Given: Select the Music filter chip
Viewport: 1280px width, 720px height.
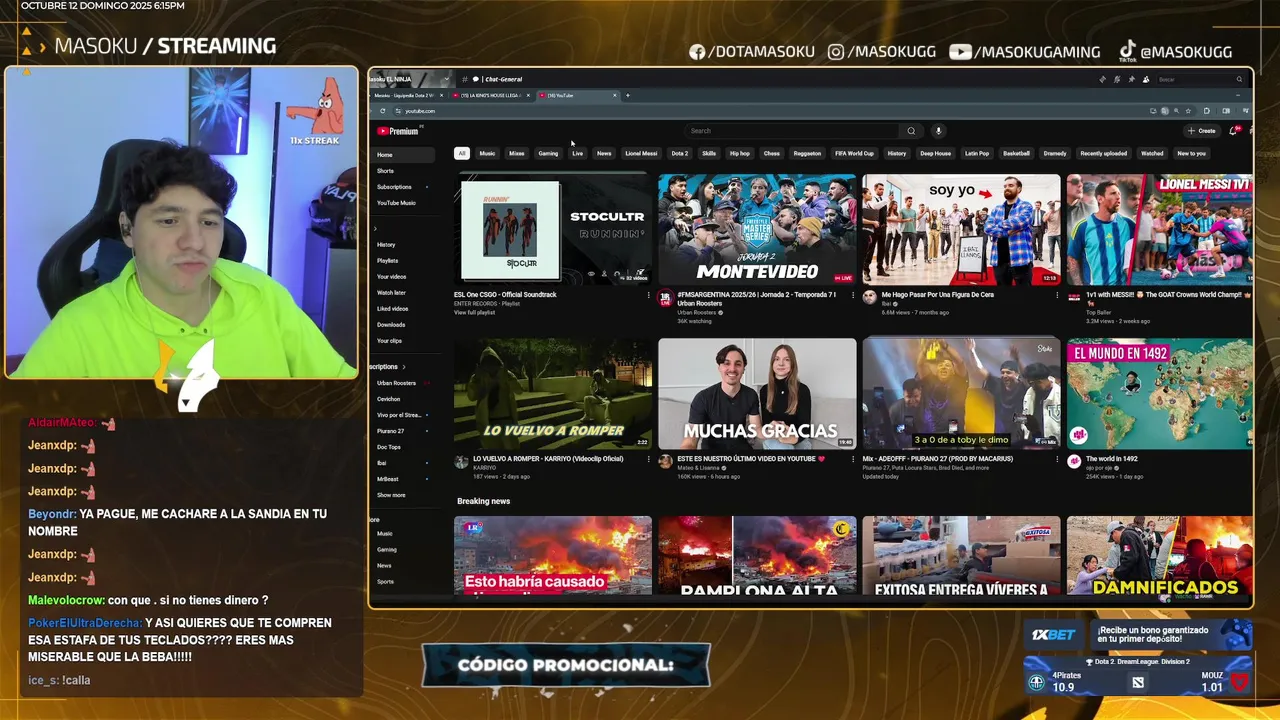Looking at the screenshot, I should [x=487, y=153].
